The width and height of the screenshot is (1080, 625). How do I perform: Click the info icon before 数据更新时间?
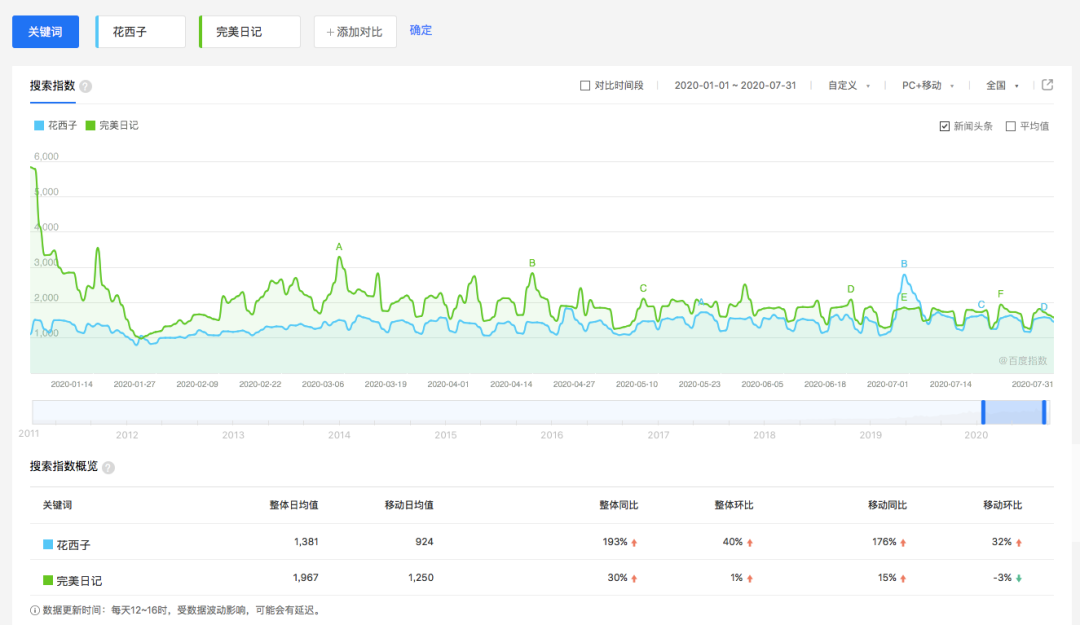[34, 610]
